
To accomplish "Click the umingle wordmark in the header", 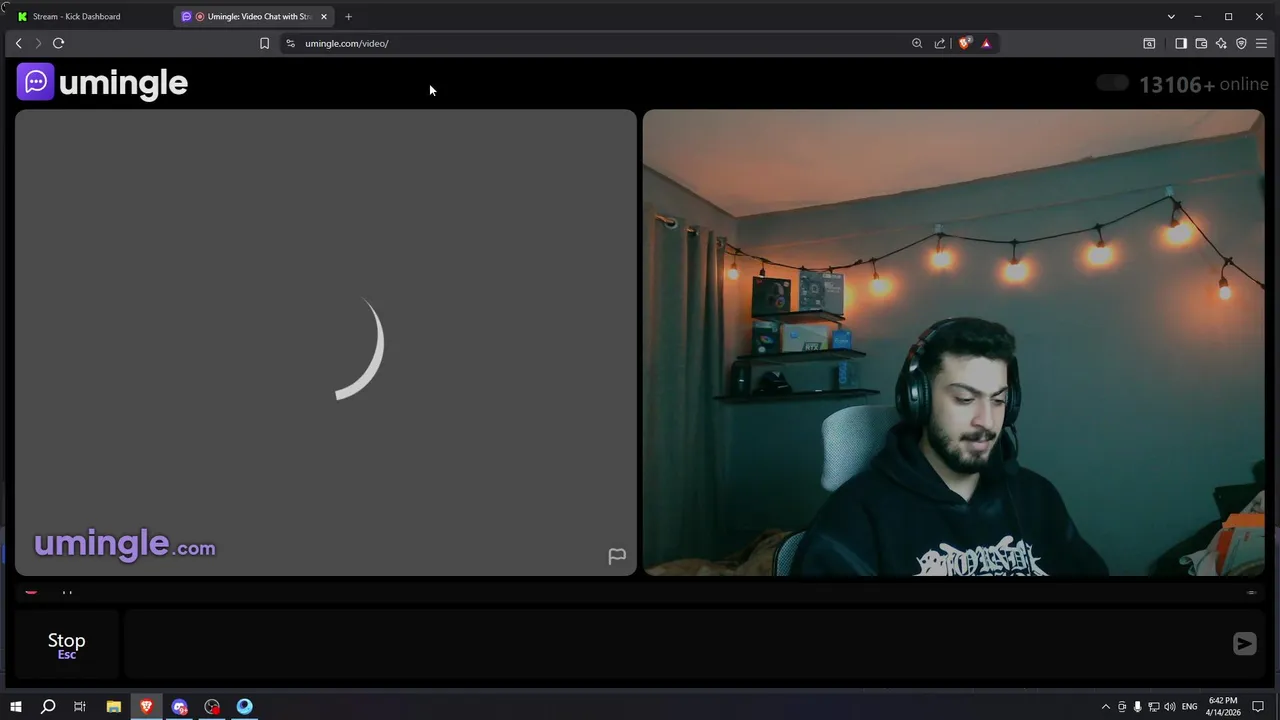I will [x=123, y=83].
